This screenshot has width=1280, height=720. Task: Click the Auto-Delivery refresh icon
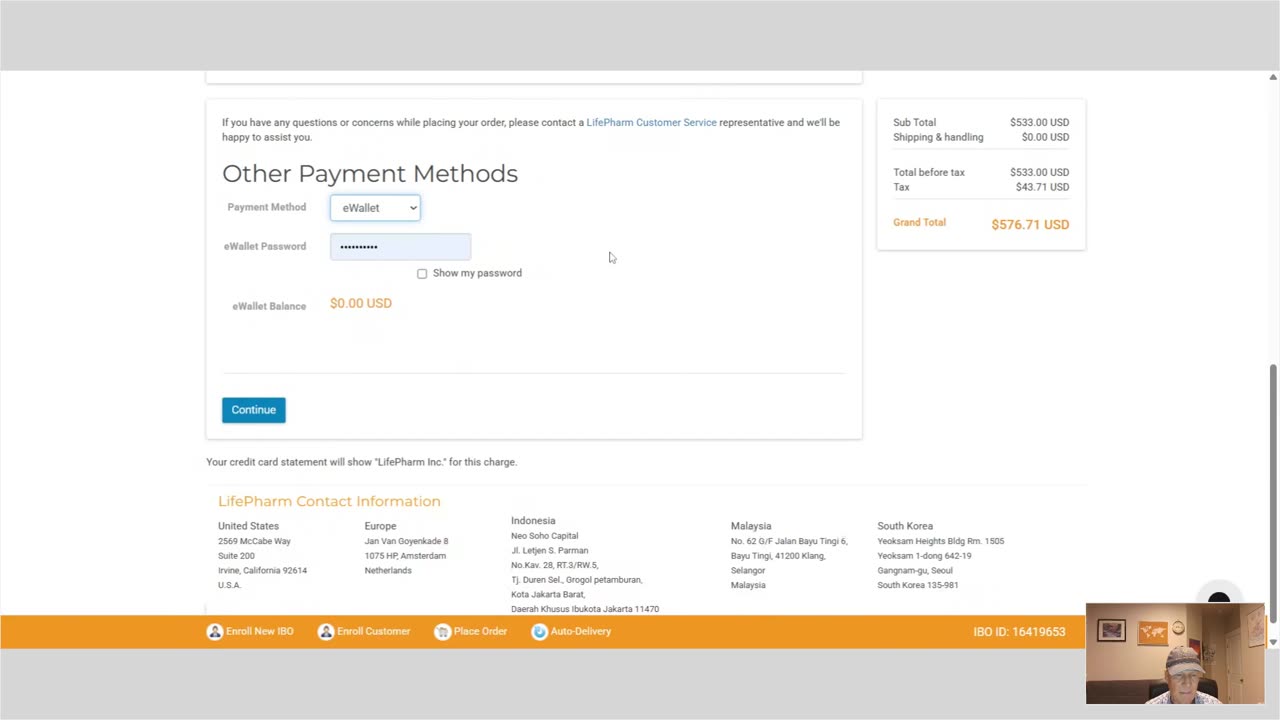(x=539, y=632)
